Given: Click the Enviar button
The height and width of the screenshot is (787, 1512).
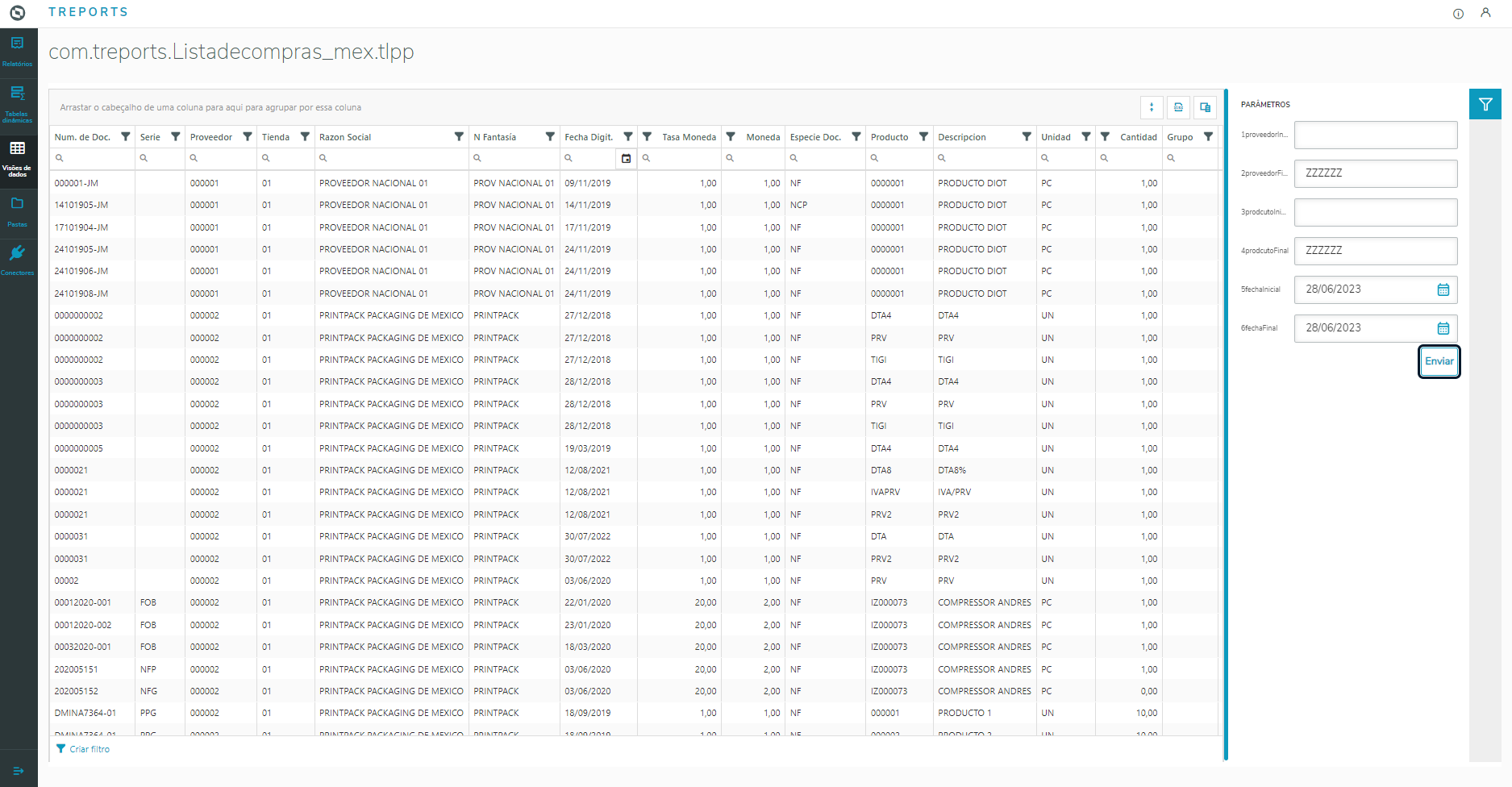Looking at the screenshot, I should (1439, 361).
